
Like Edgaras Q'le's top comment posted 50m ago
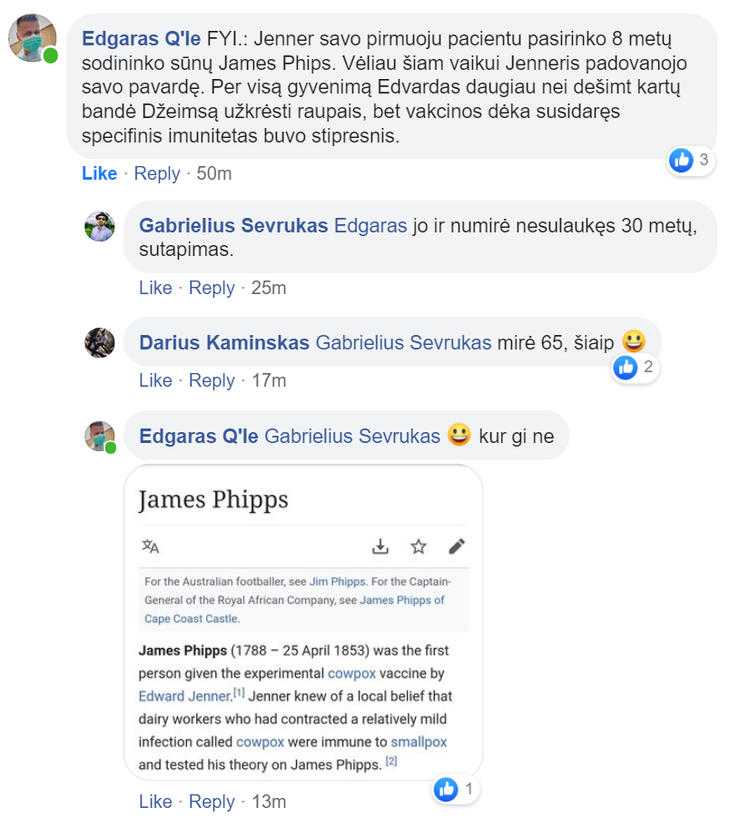(99, 174)
